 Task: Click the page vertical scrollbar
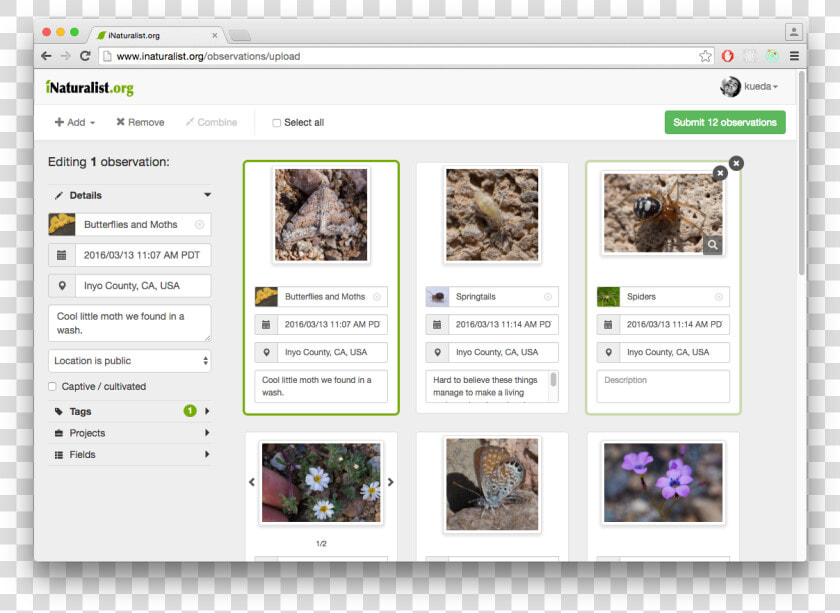tap(801, 174)
